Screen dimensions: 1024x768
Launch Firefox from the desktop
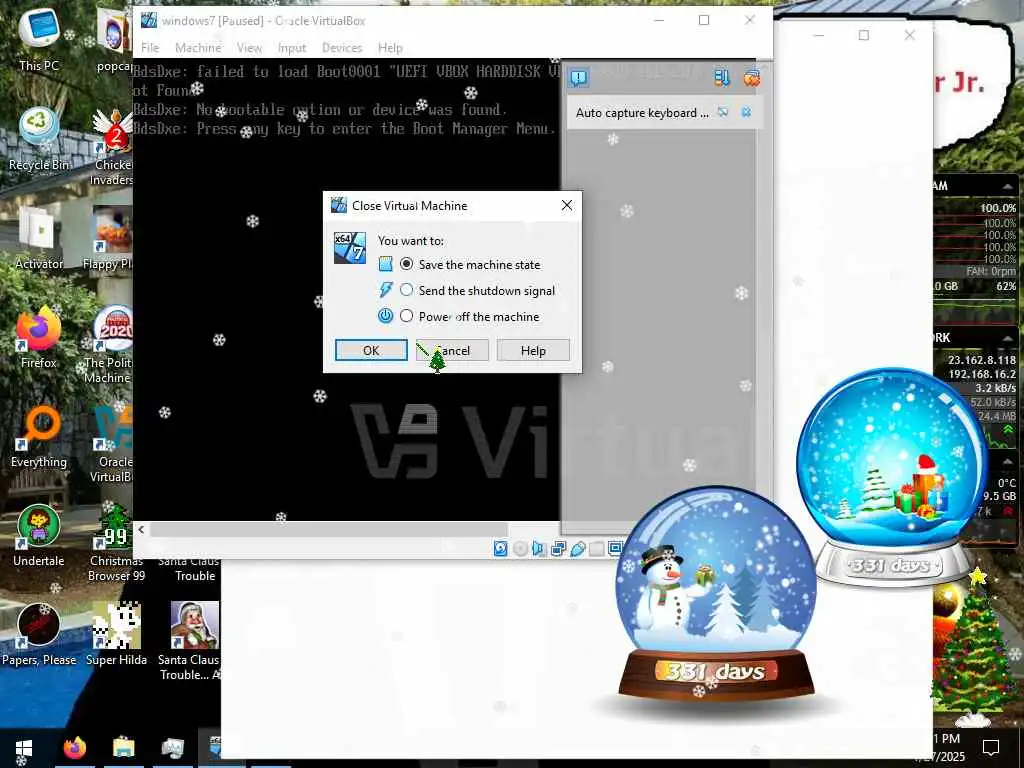pyautogui.click(x=39, y=336)
